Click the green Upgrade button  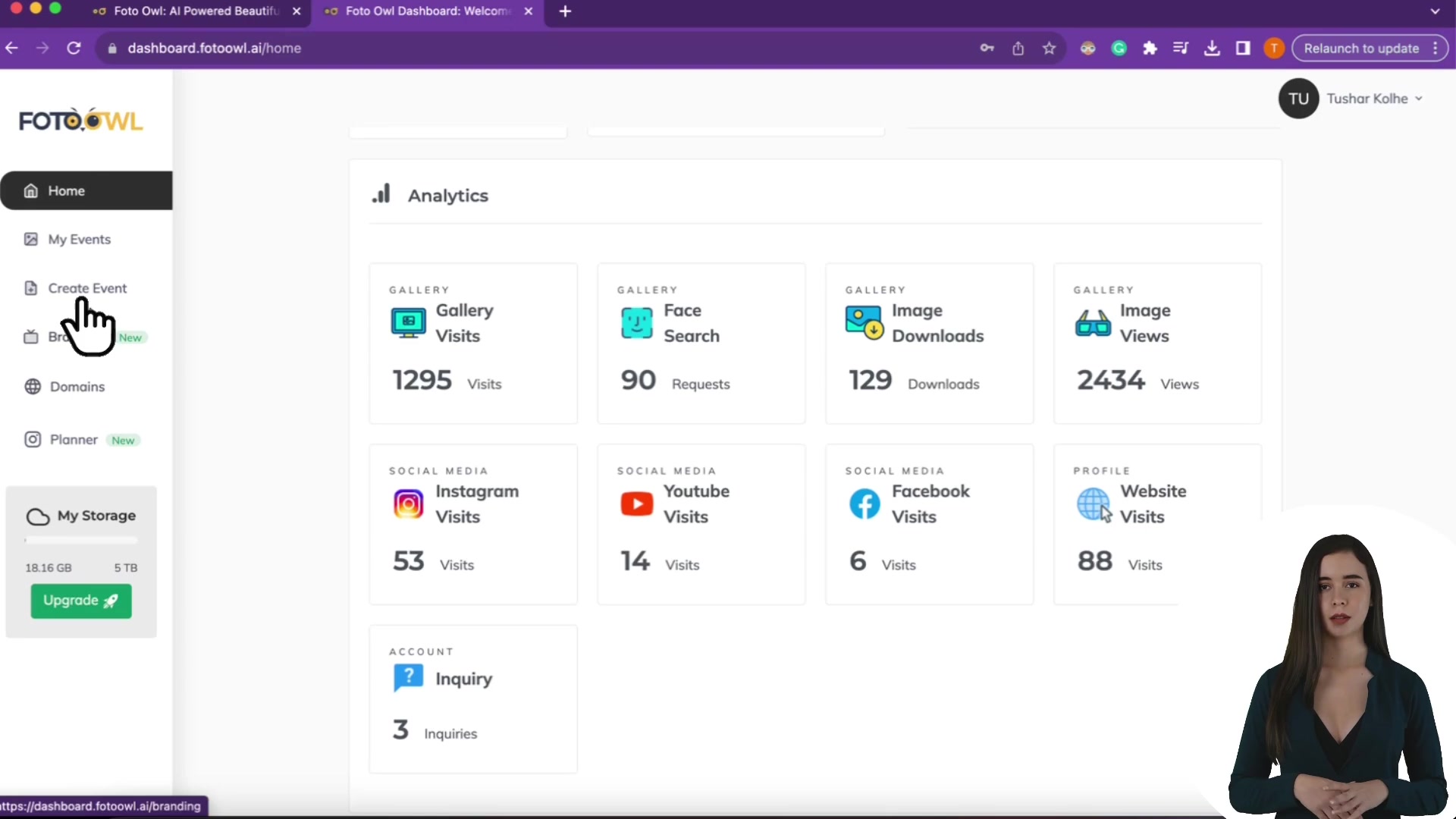click(81, 601)
